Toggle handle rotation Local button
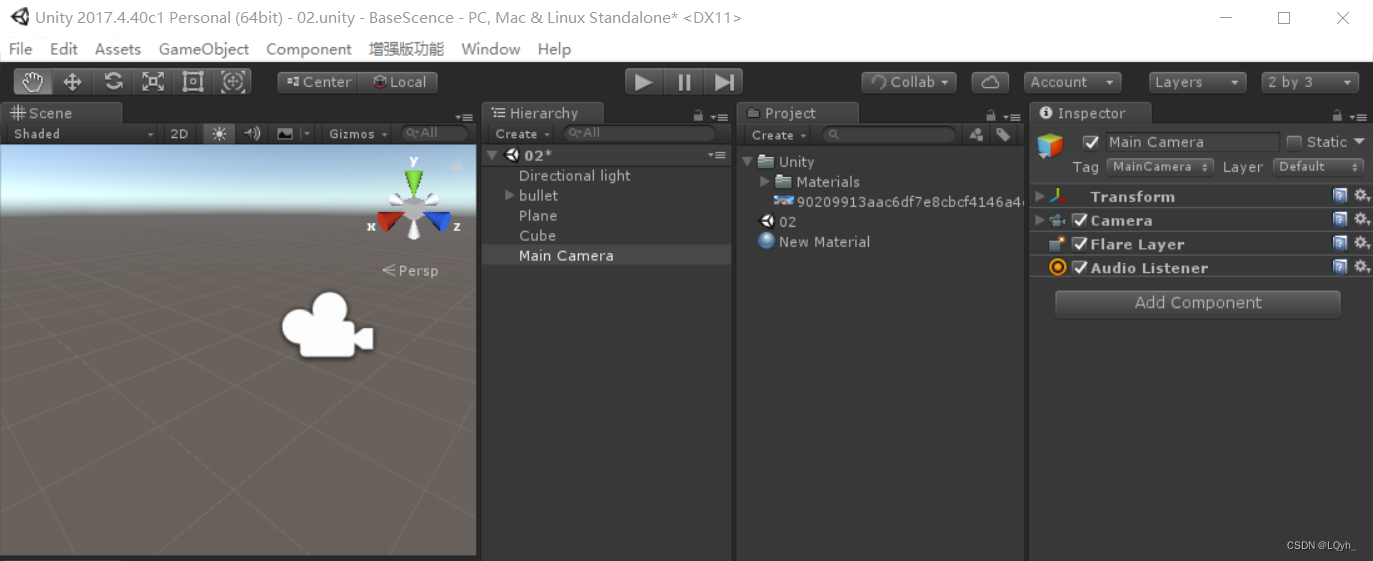The image size is (1373, 561). [399, 82]
